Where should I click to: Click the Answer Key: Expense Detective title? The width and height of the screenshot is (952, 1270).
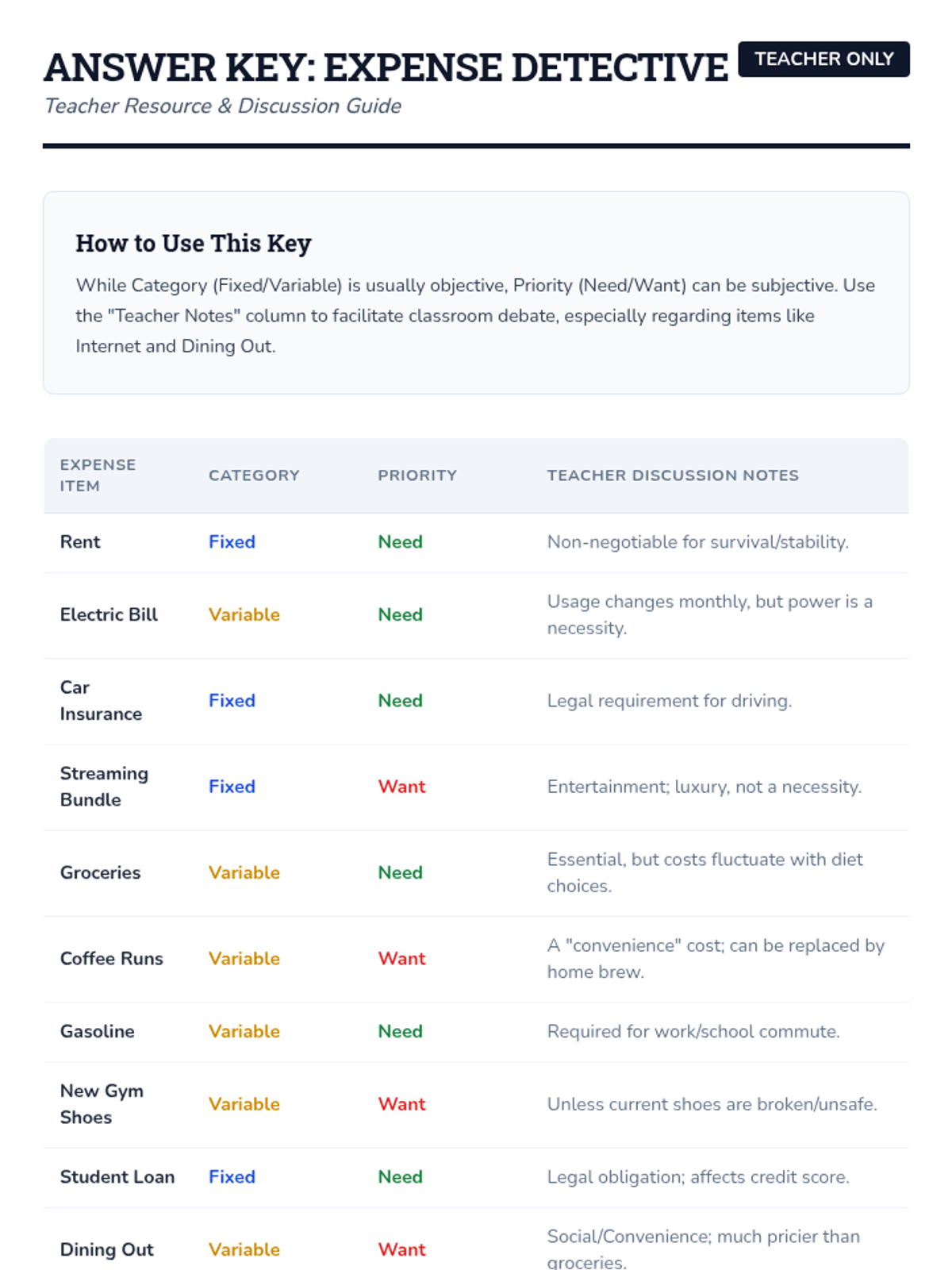[x=386, y=67]
